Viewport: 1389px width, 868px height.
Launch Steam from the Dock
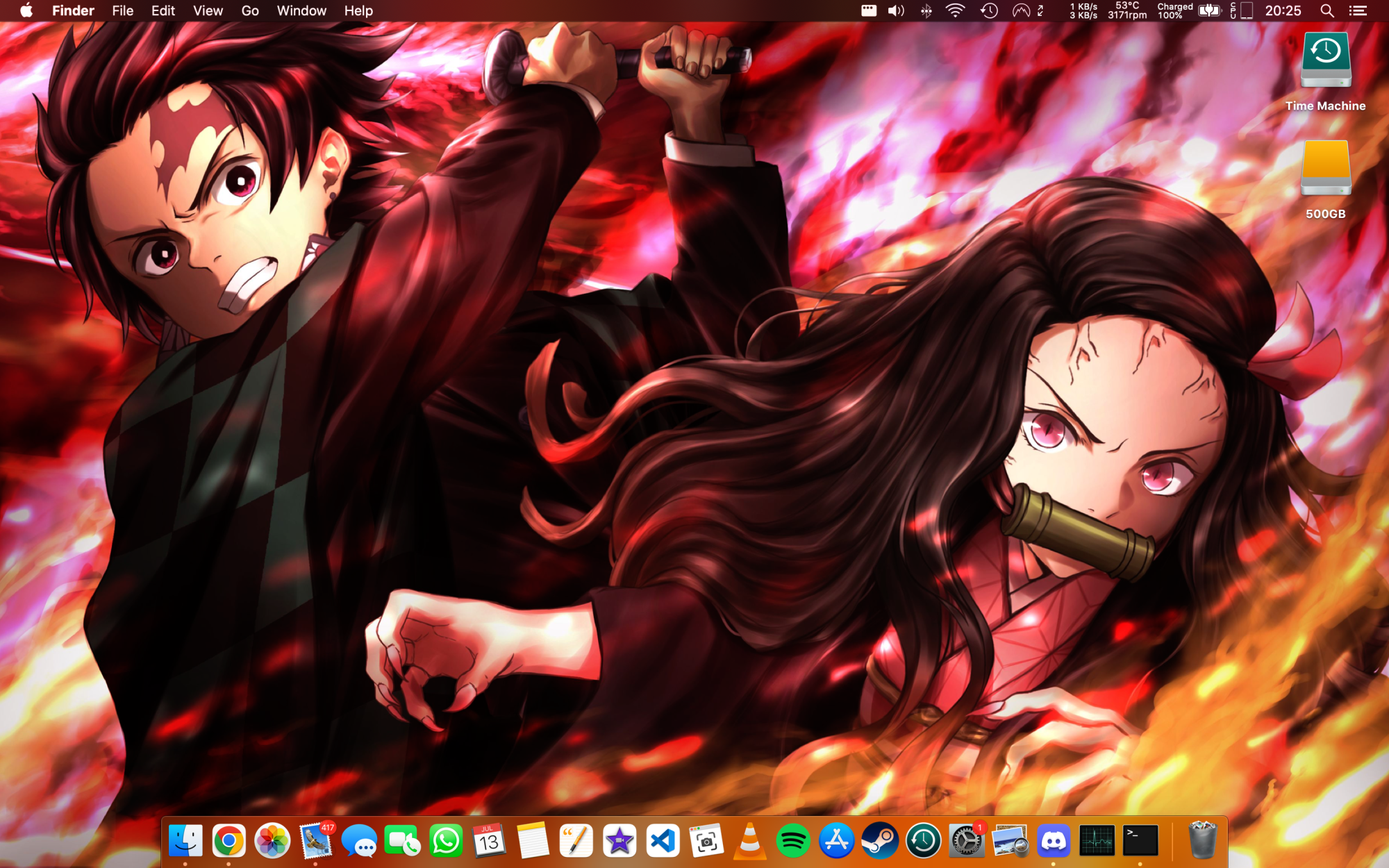click(x=880, y=841)
